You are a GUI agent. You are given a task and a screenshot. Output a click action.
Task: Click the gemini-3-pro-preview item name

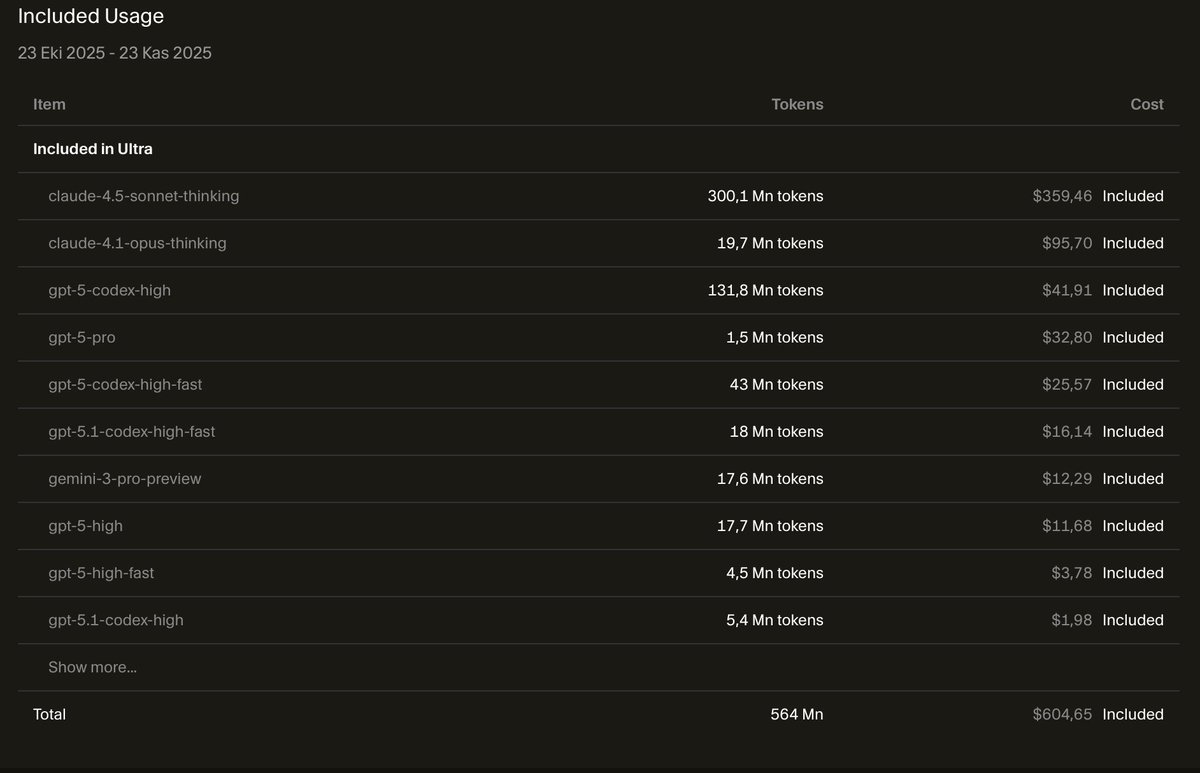[x=124, y=478]
